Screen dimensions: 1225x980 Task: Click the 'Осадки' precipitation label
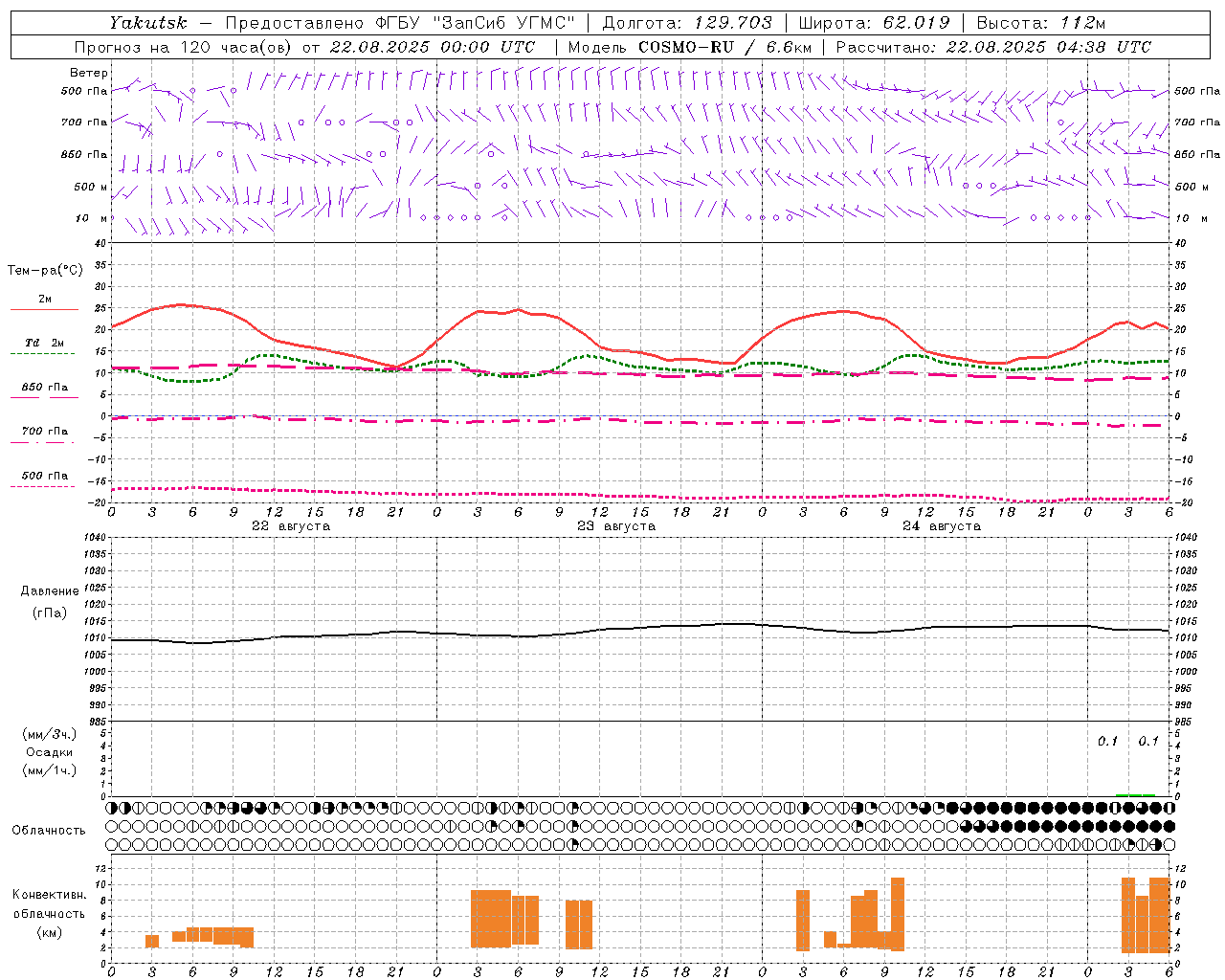coord(50,752)
